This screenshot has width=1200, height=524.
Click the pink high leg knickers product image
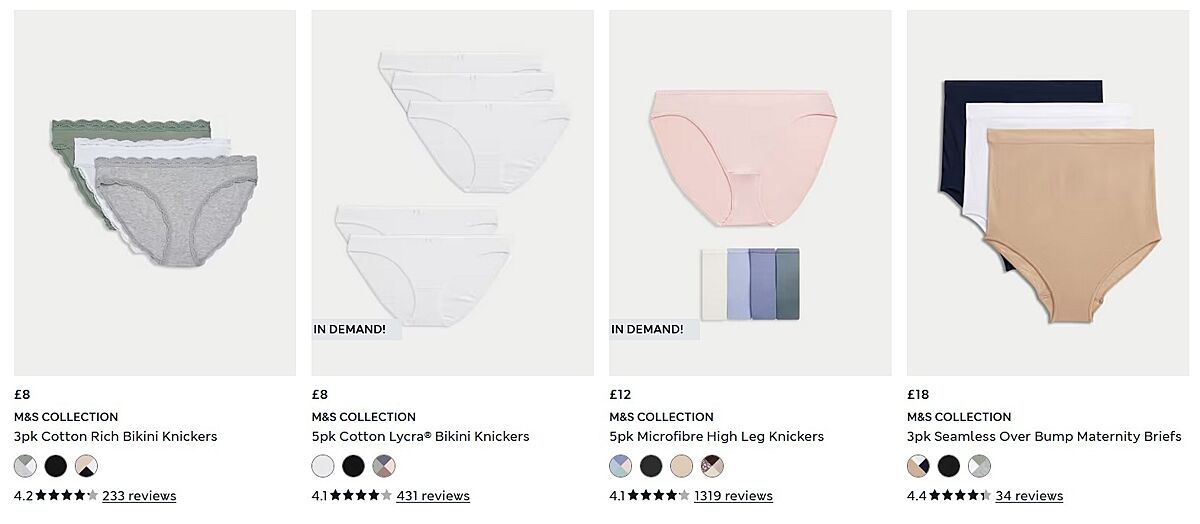point(750,193)
